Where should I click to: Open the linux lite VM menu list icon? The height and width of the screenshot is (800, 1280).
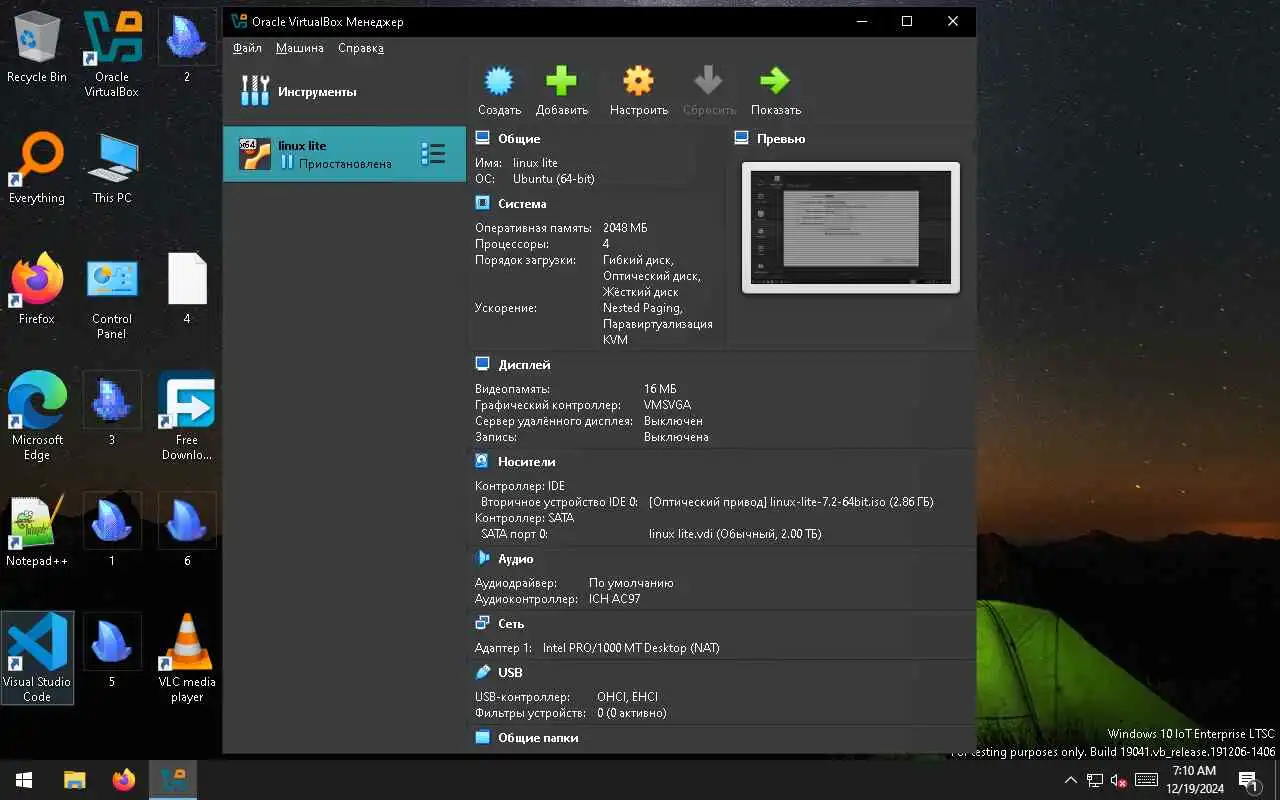[433, 153]
